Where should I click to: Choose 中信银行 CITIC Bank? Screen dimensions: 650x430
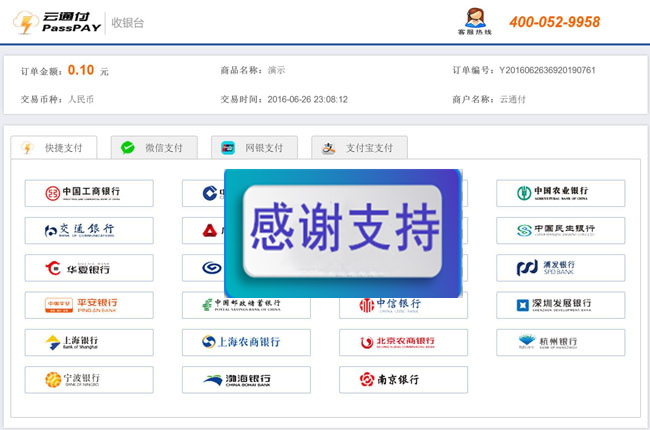click(x=403, y=308)
